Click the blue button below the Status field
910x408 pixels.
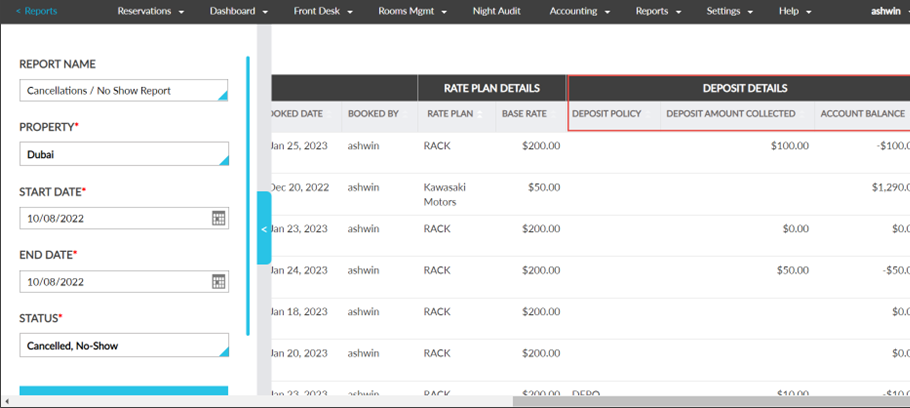click(x=124, y=391)
